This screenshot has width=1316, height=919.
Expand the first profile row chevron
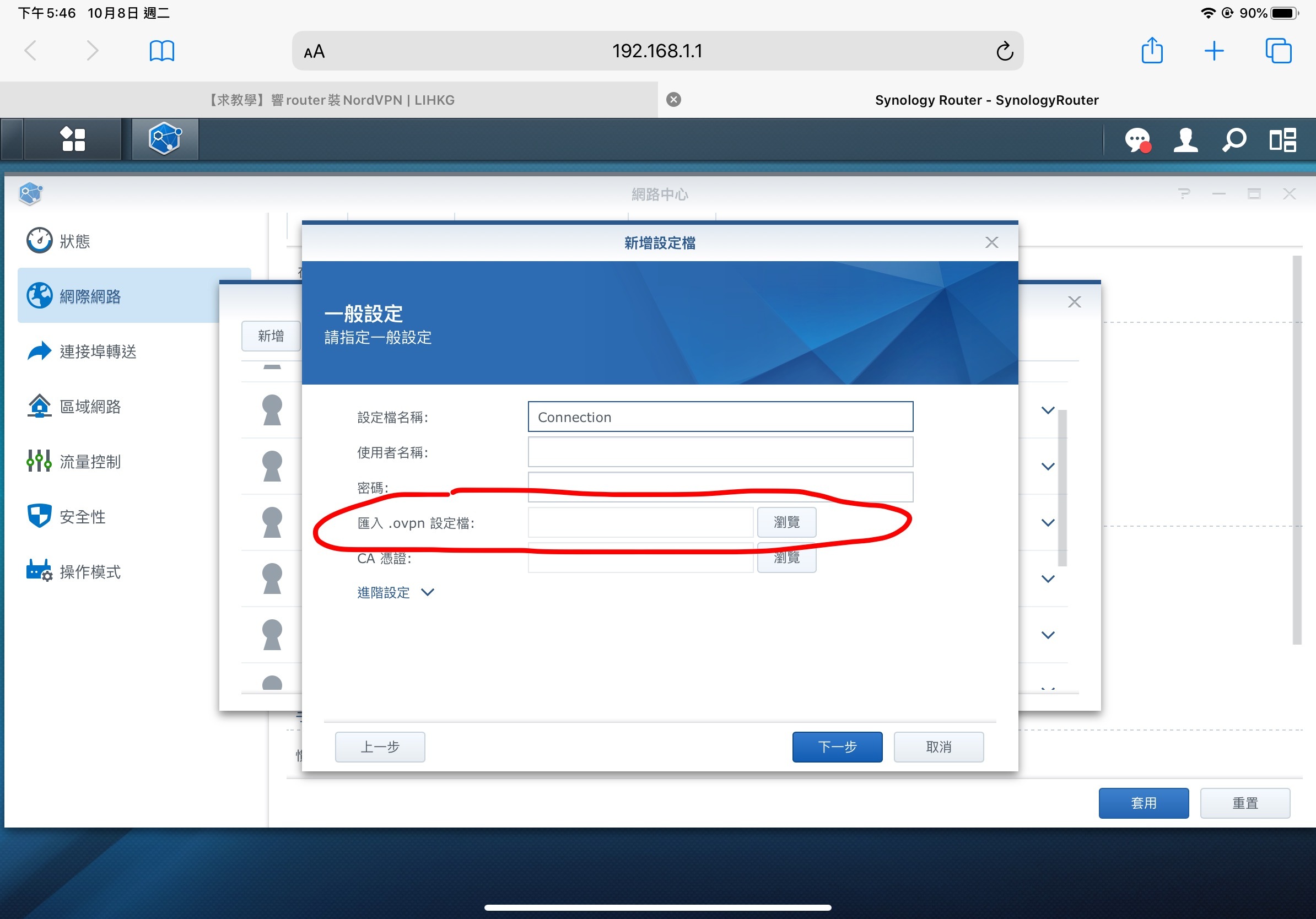(1048, 410)
